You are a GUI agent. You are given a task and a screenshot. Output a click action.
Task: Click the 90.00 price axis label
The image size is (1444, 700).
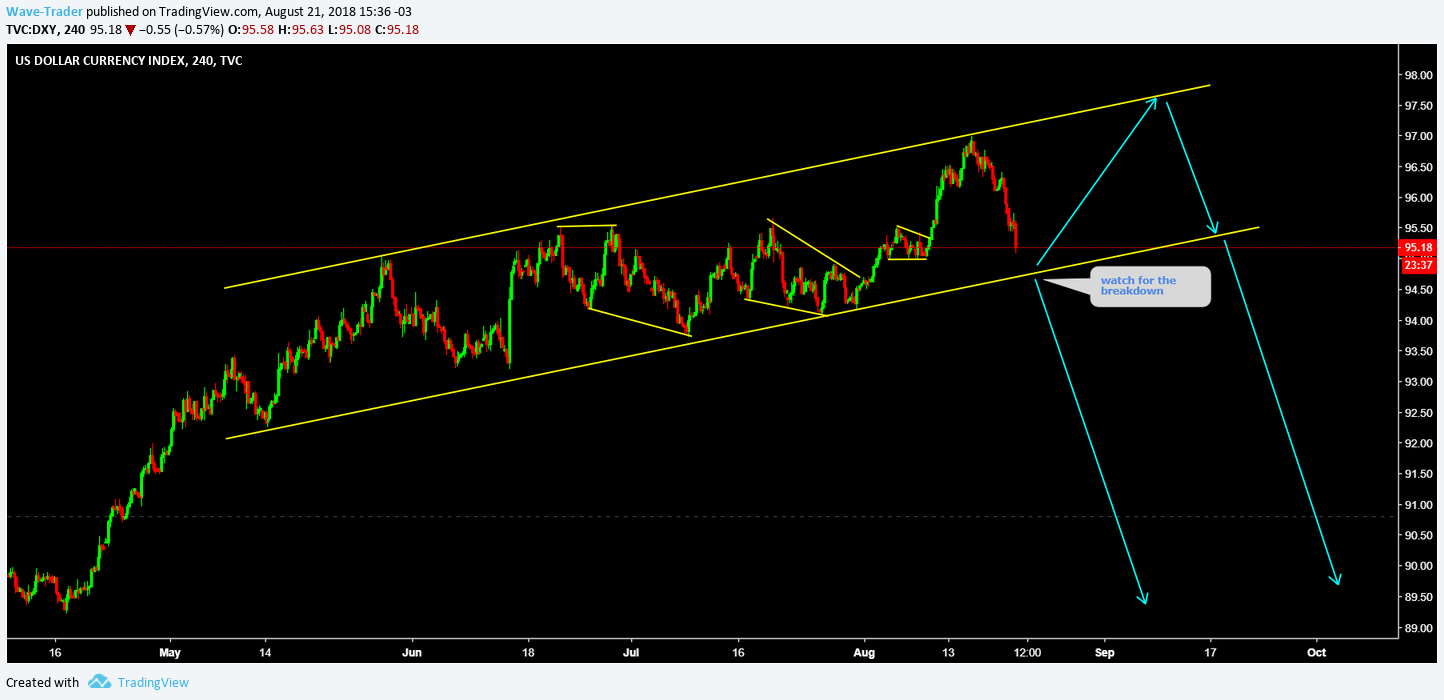(x=1417, y=566)
